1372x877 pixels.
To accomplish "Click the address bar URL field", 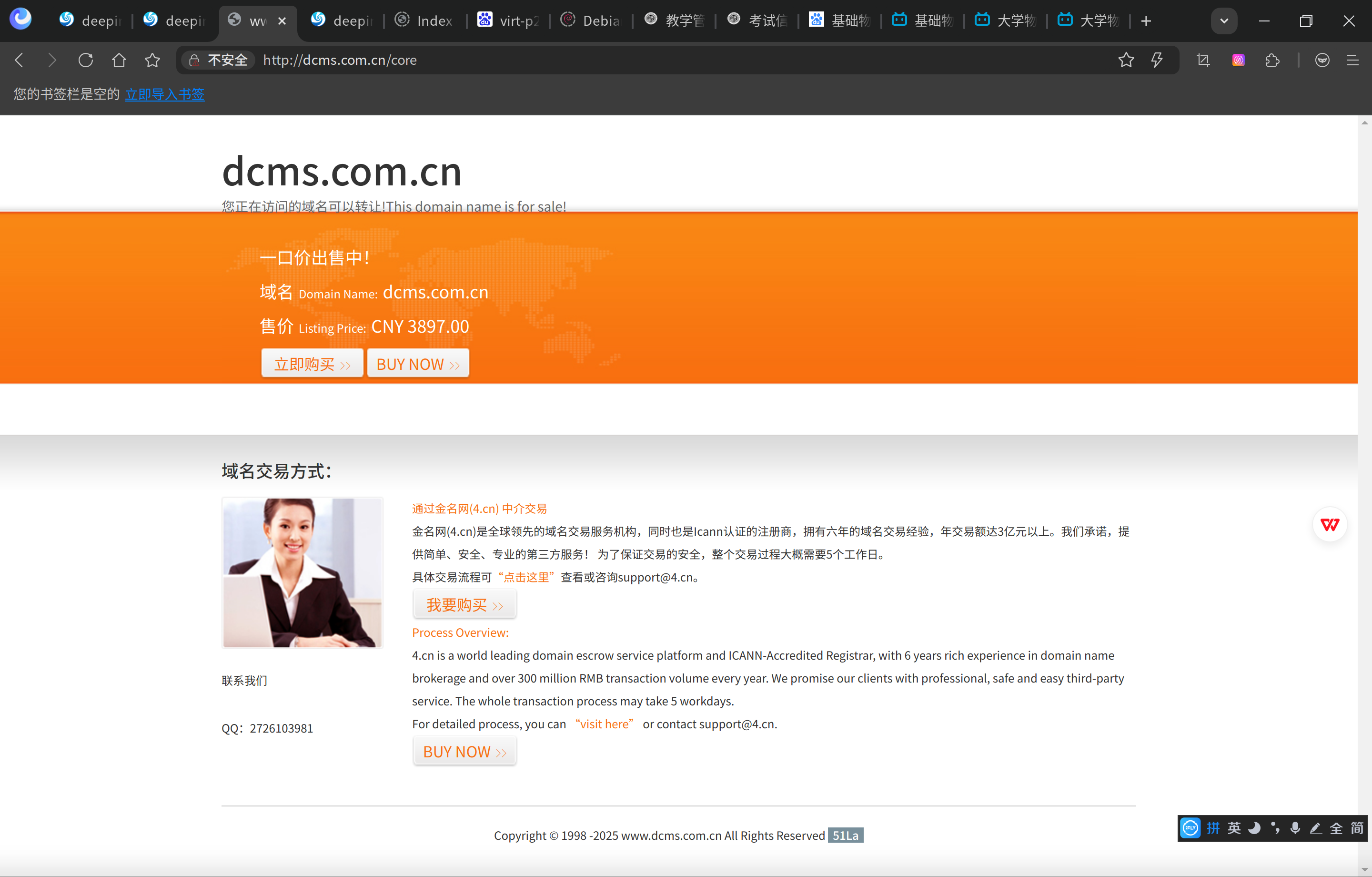I will pyautogui.click(x=678, y=60).
